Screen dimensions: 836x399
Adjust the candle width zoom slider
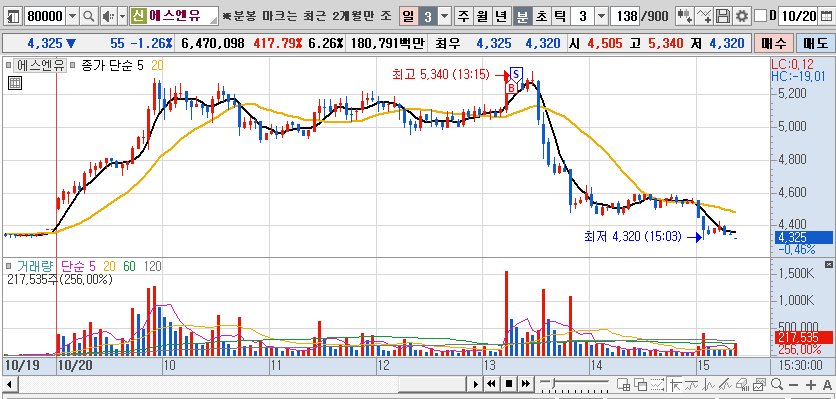point(552,383)
